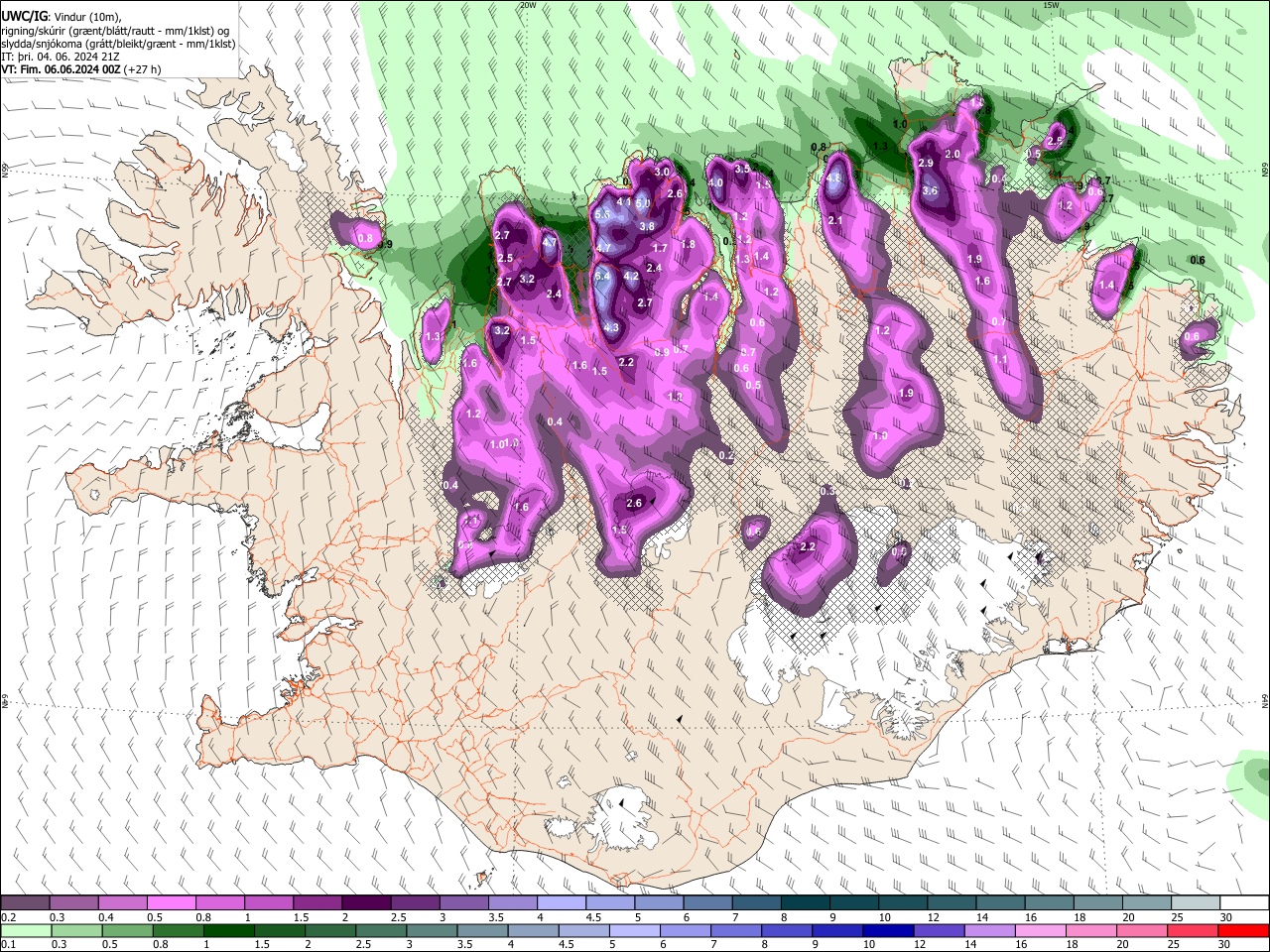
Task: Click the 'UWC/IG: Vindur (10m)' title text
Action: pos(61,15)
